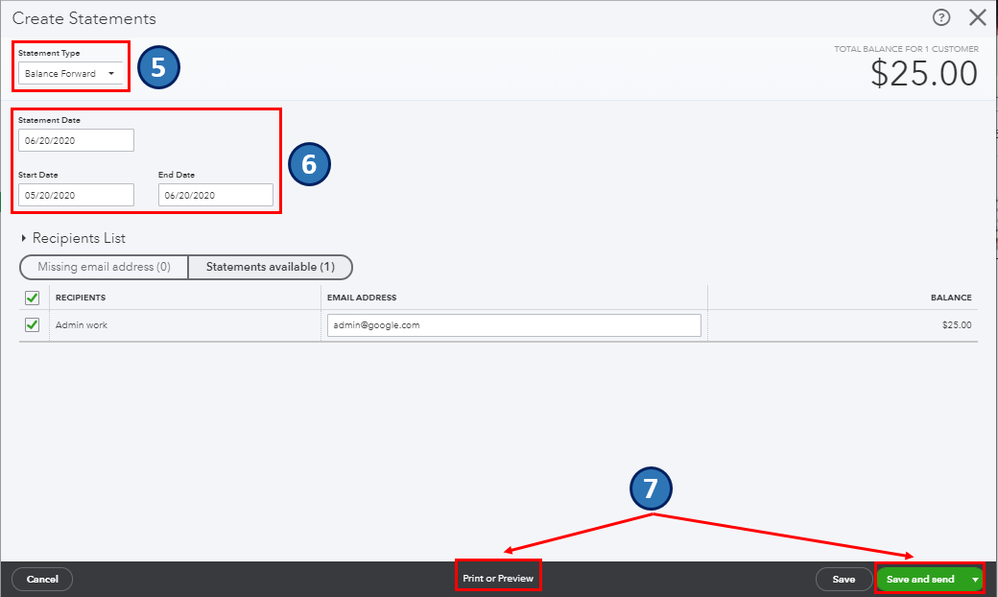Click the BALANCE column header

click(x=951, y=297)
